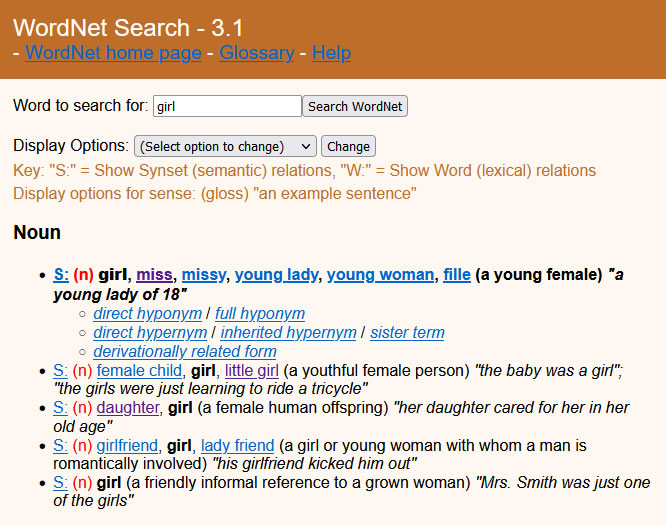
Task: Open the sister term link
Action: coord(407,333)
